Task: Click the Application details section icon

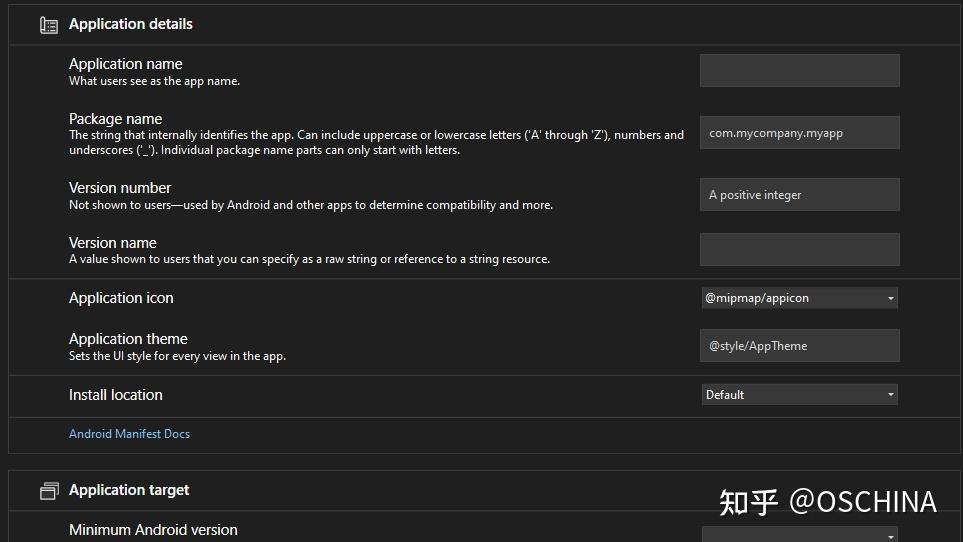Action: point(49,25)
